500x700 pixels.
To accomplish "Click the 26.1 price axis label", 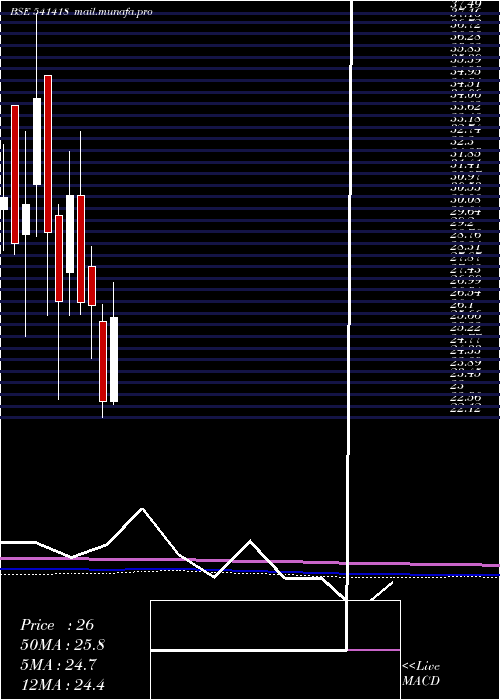I will tap(462, 305).
